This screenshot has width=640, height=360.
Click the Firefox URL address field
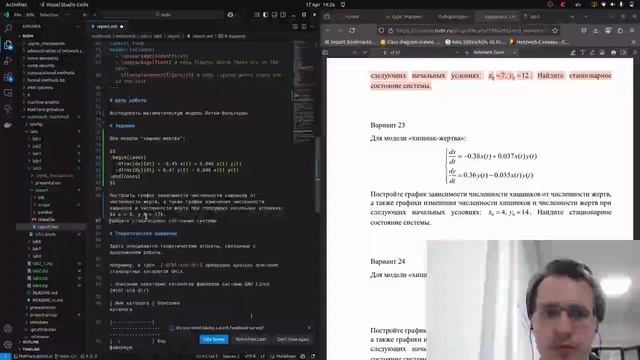tap(469, 30)
